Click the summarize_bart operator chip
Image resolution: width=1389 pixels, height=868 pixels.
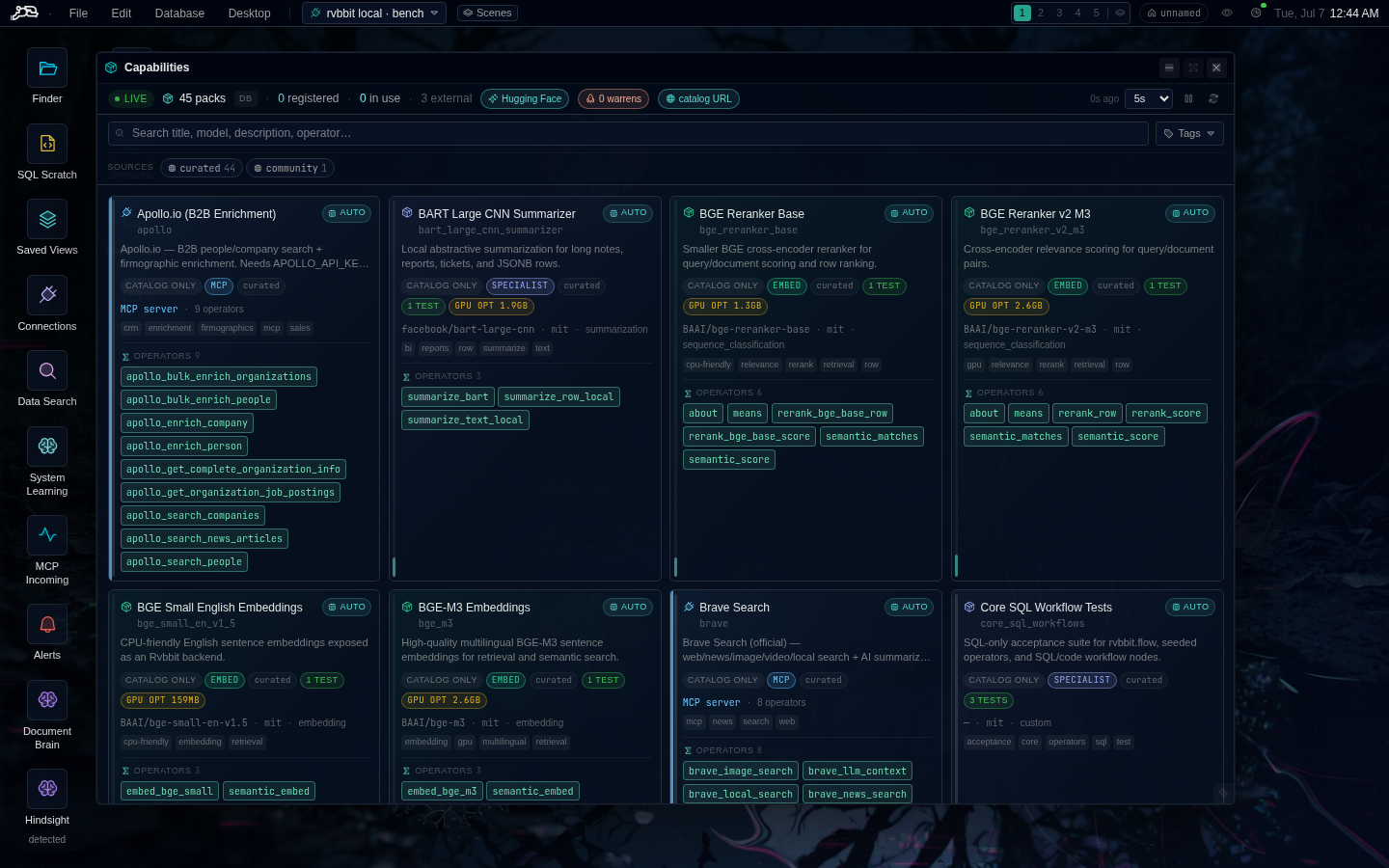click(x=449, y=396)
